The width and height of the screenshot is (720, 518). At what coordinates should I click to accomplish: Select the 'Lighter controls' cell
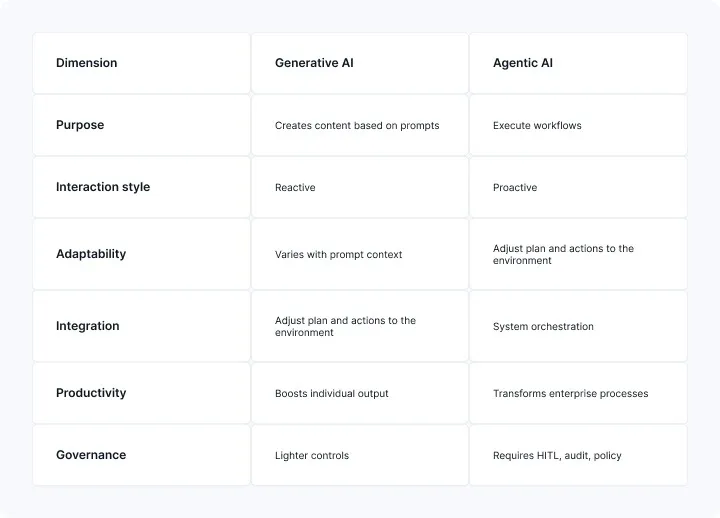click(360, 455)
